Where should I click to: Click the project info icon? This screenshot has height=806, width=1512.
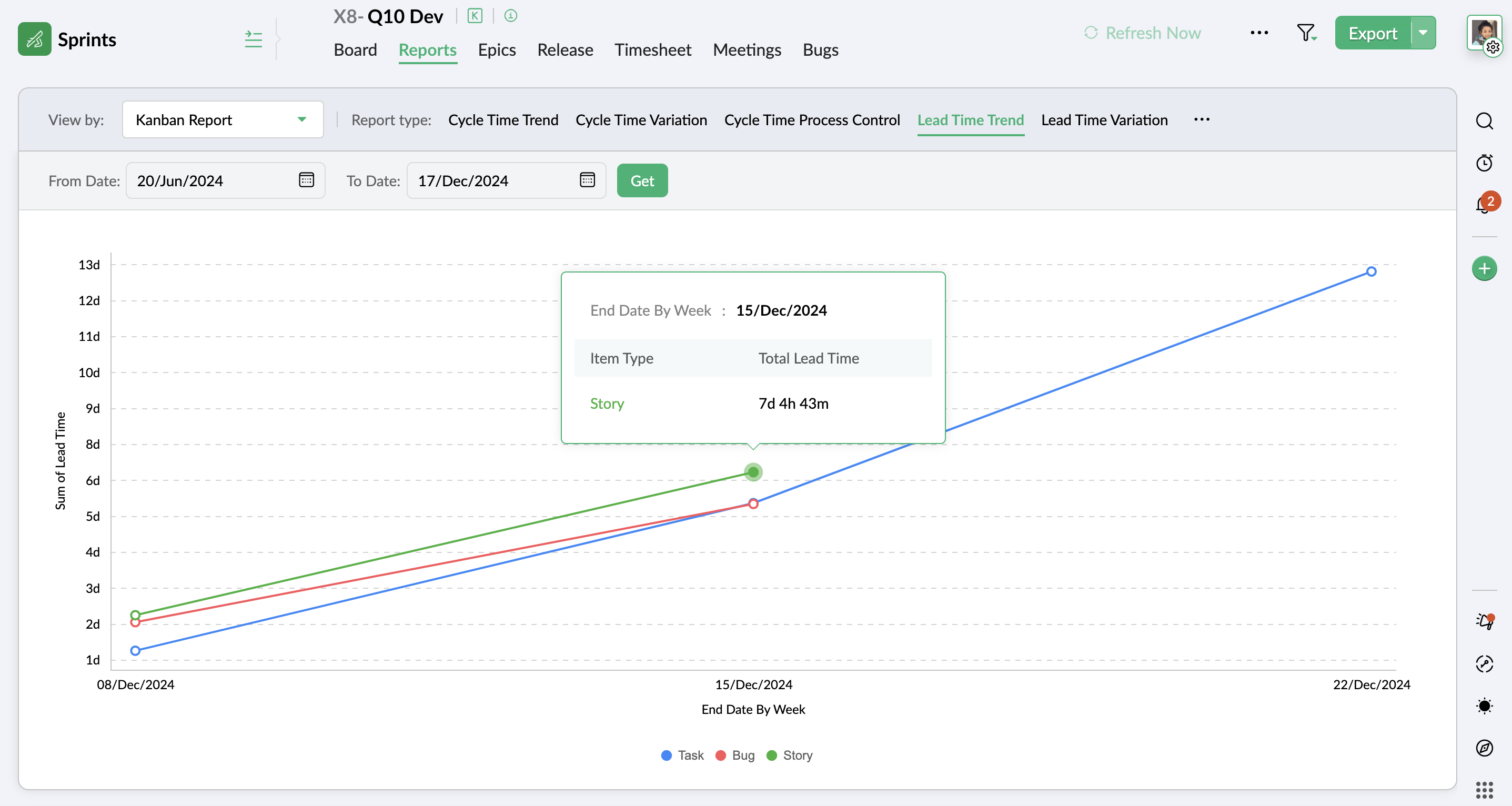(511, 16)
